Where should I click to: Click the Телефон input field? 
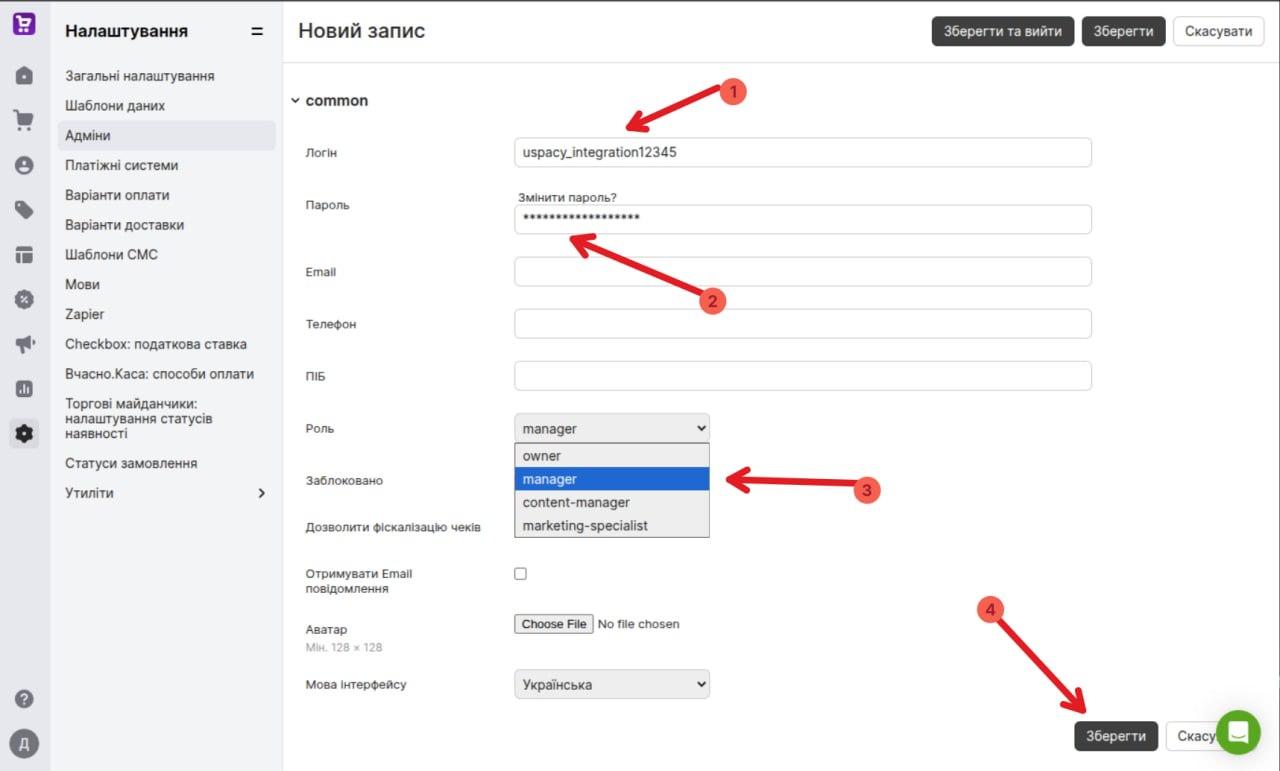(x=803, y=323)
